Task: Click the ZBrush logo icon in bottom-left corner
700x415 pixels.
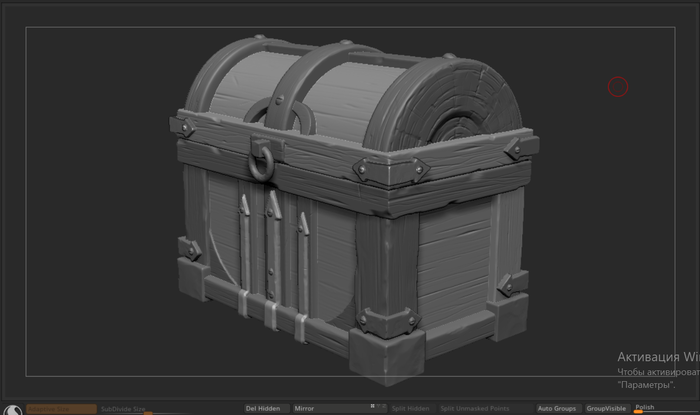Action: click(11, 408)
